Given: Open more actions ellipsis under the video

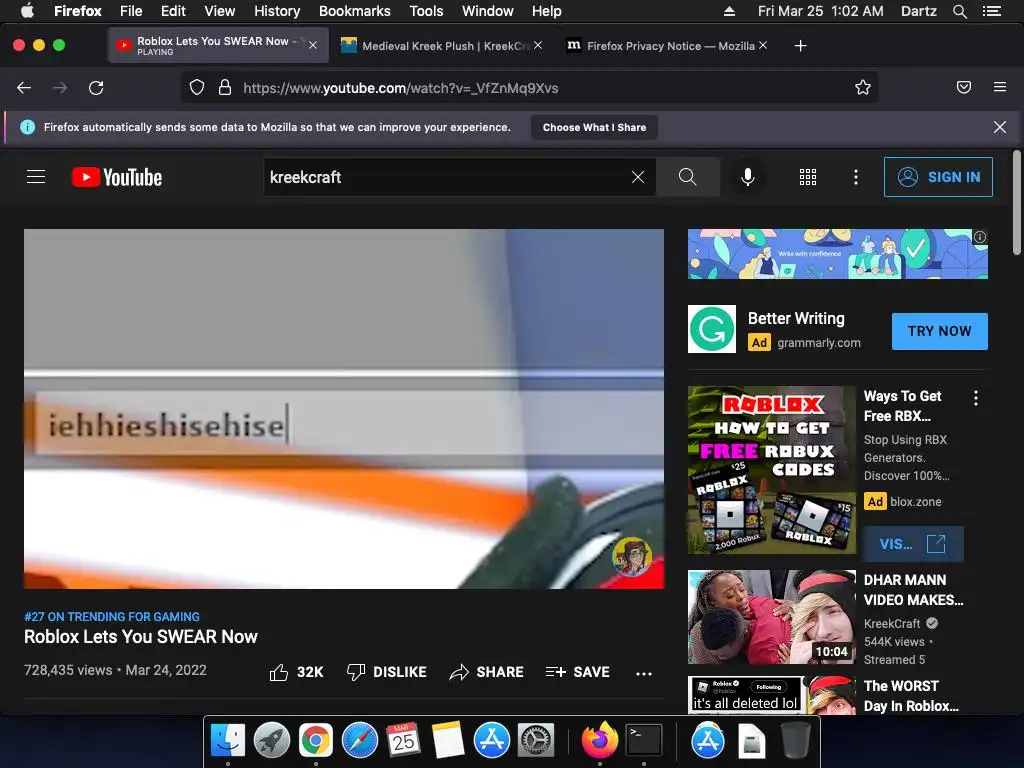Looking at the screenshot, I should 644,673.
